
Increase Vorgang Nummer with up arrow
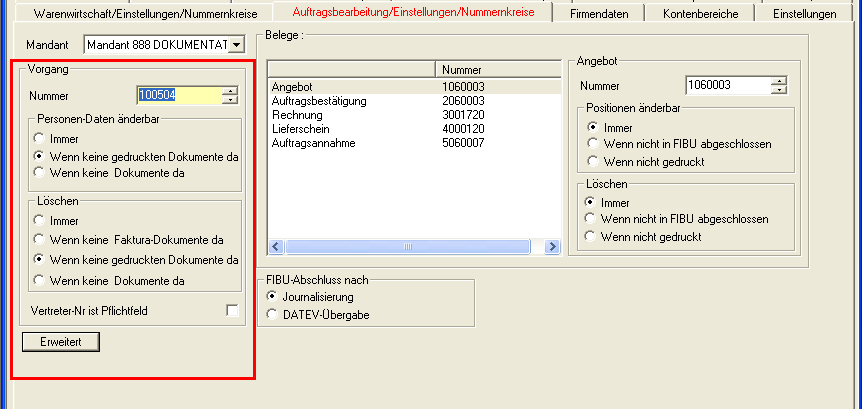(231, 91)
